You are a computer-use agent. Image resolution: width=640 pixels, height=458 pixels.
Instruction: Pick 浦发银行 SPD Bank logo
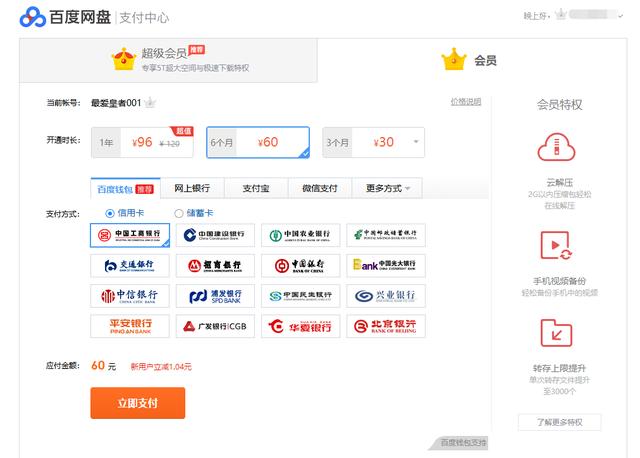[x=215, y=296]
